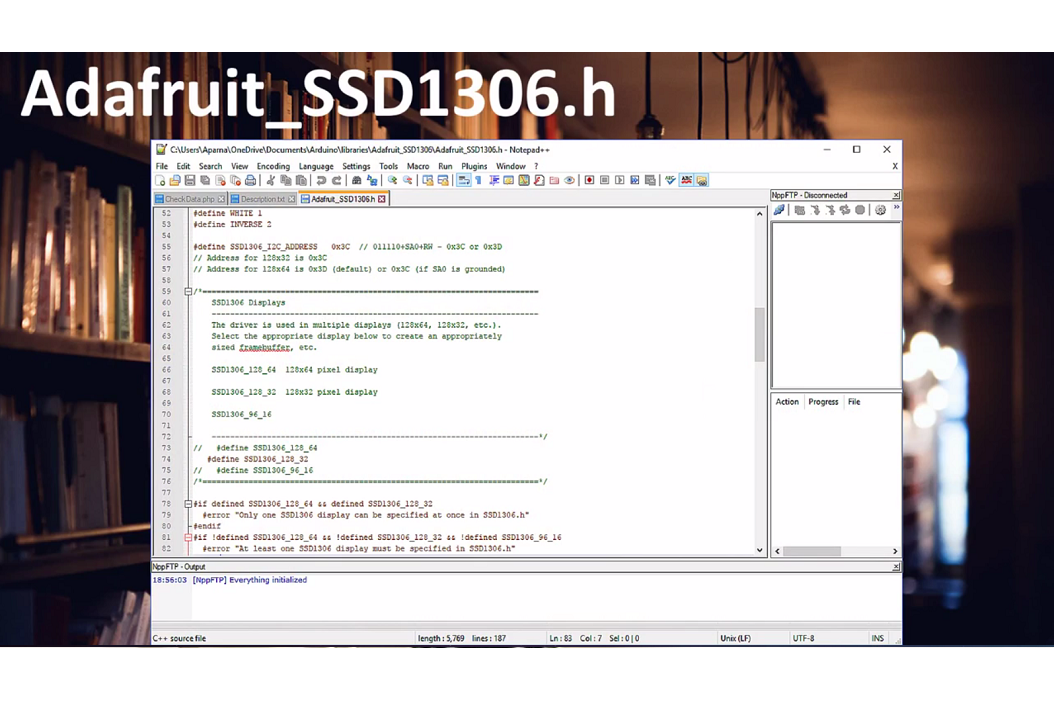1054x704 pixels.
Task: Collapse the red fold marker at line 81
Action: click(x=188, y=537)
